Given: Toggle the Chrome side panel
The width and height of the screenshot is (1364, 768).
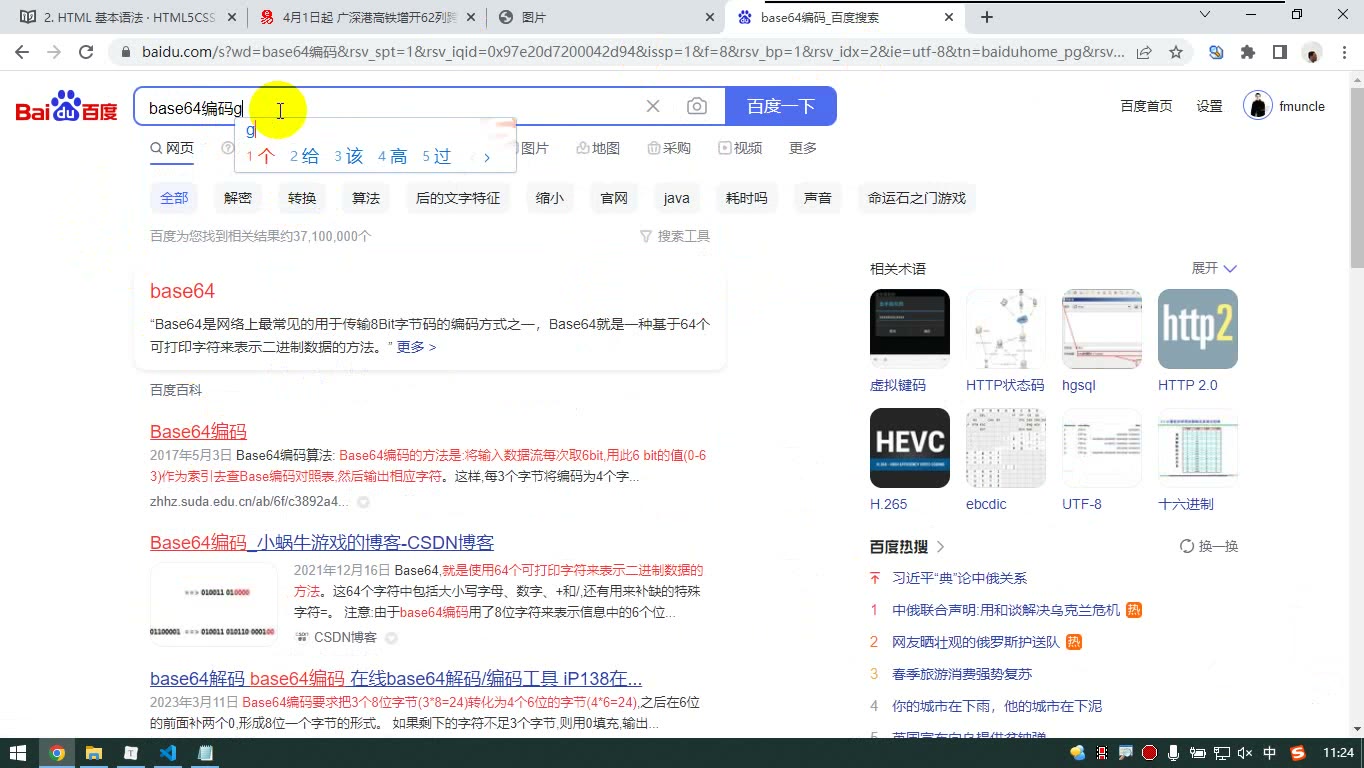Looking at the screenshot, I should pyautogui.click(x=1280, y=52).
